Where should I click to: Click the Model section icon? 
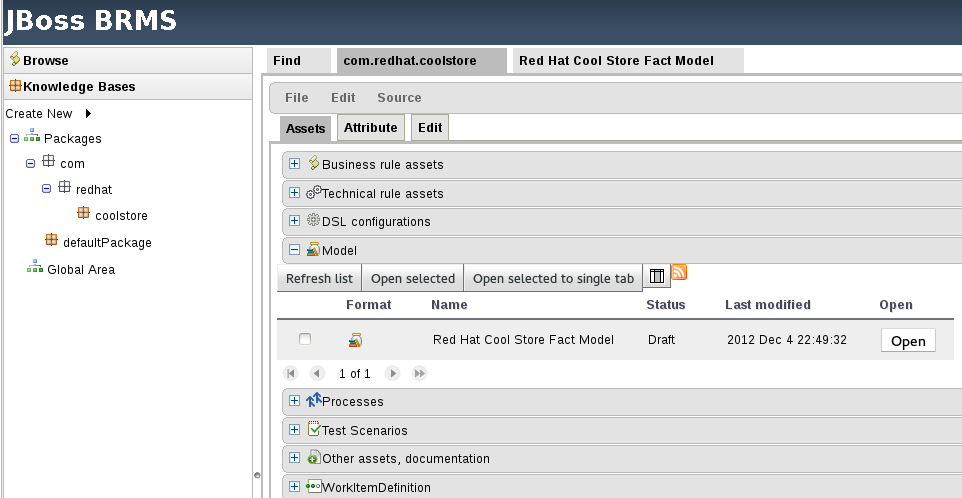(x=314, y=249)
